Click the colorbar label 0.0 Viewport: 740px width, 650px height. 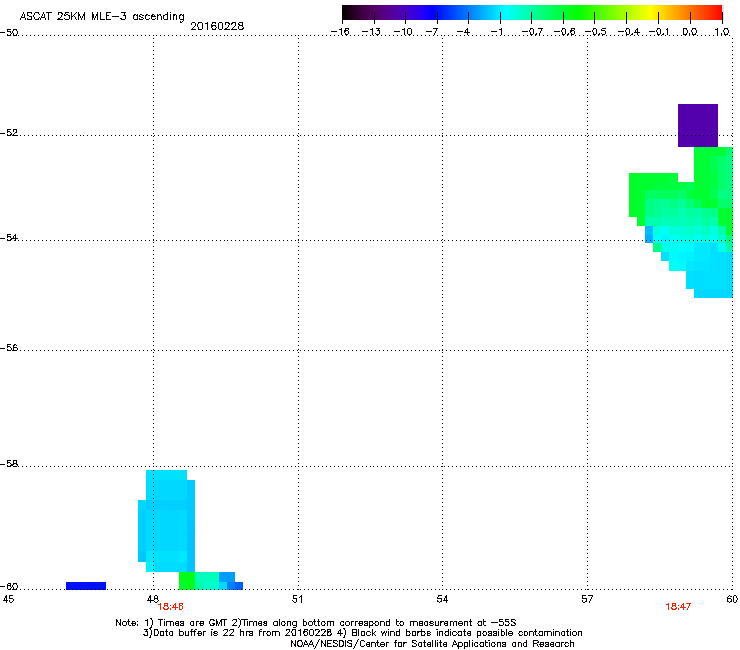pyautogui.click(x=690, y=32)
